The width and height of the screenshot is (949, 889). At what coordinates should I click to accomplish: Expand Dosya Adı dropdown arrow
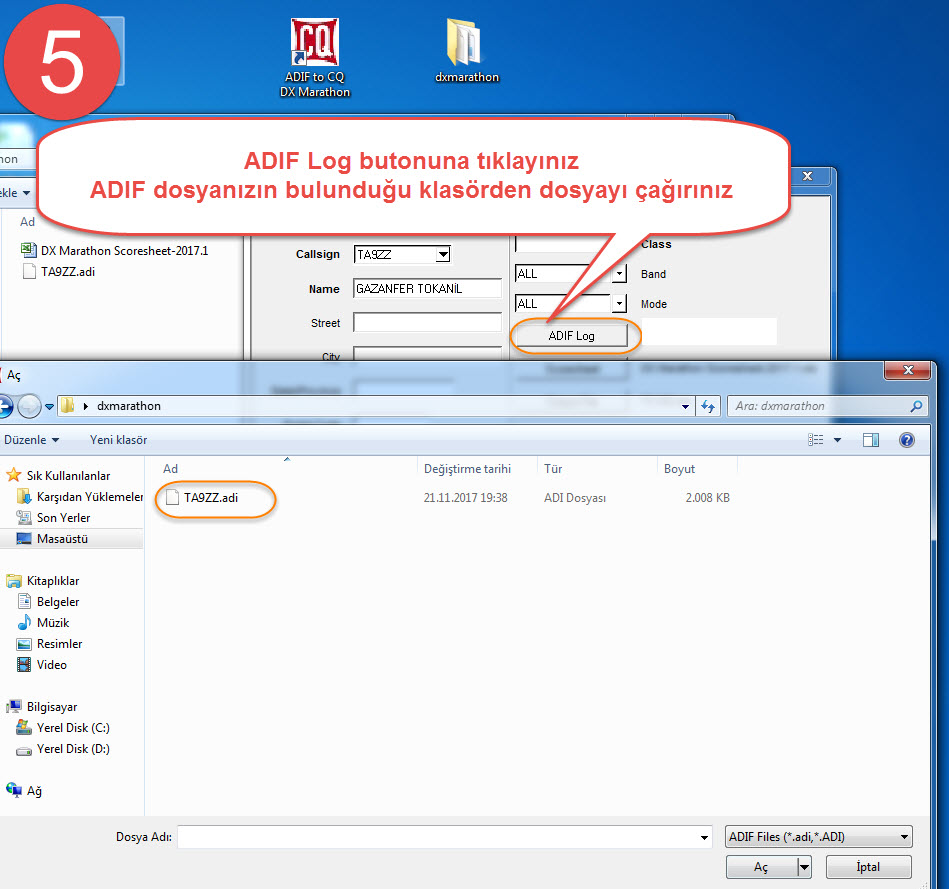[704, 838]
